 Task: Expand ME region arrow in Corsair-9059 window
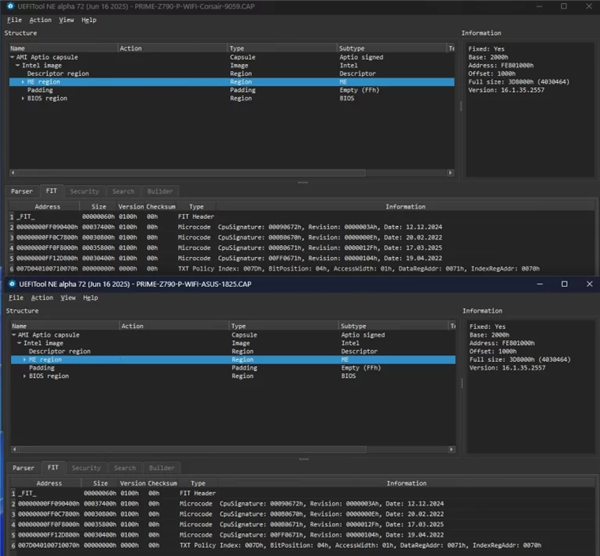[24, 81]
